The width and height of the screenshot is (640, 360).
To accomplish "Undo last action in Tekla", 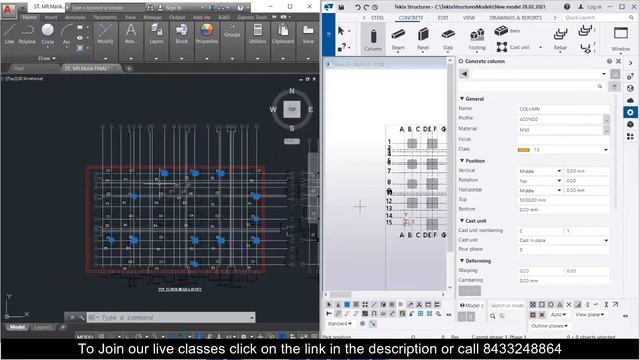I will click(x=358, y=7).
